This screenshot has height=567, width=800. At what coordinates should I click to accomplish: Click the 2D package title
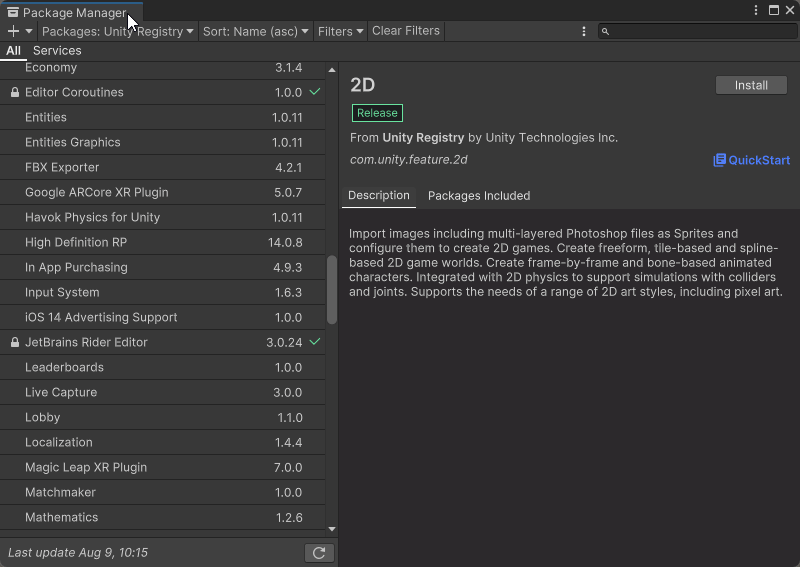(363, 85)
